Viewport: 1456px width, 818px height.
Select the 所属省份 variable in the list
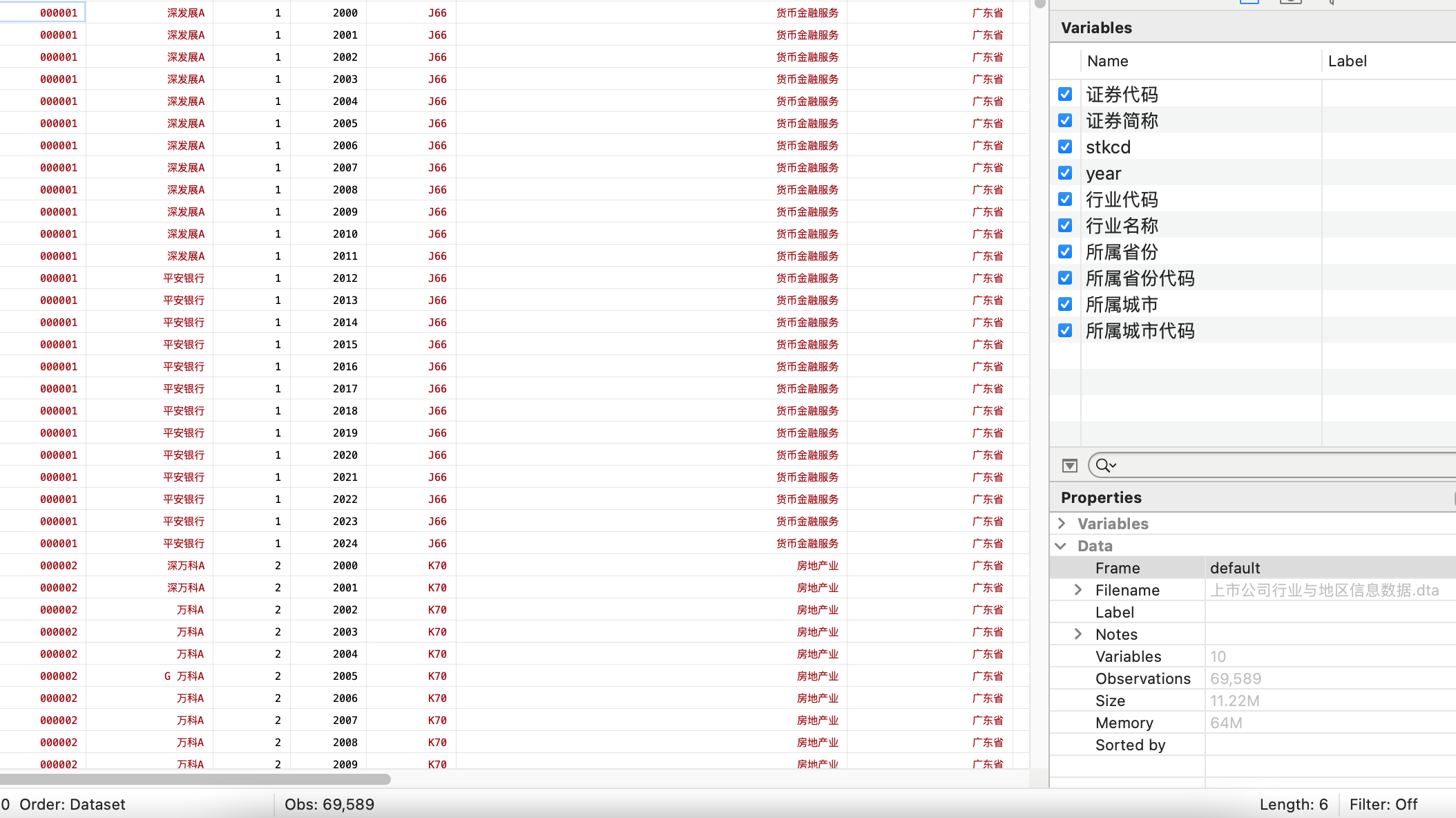1122,252
